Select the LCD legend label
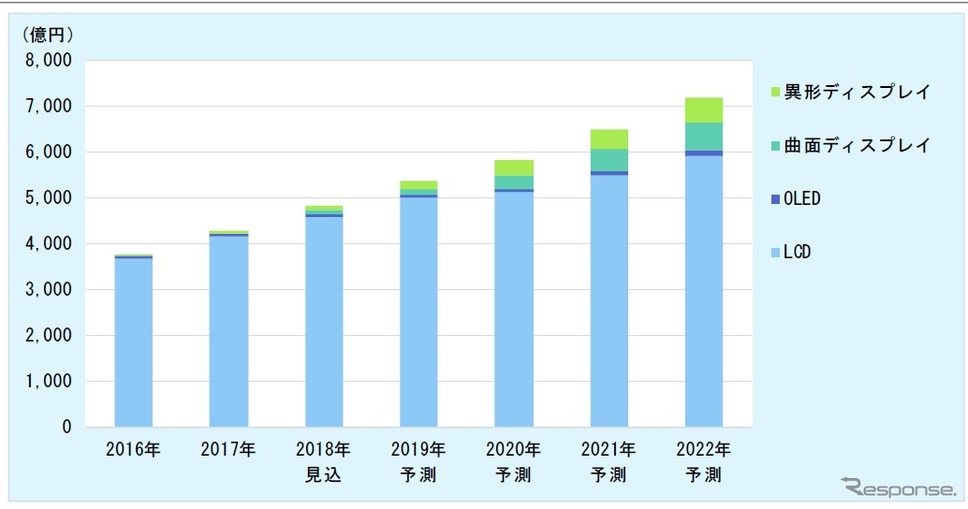968x509 pixels. 797,251
